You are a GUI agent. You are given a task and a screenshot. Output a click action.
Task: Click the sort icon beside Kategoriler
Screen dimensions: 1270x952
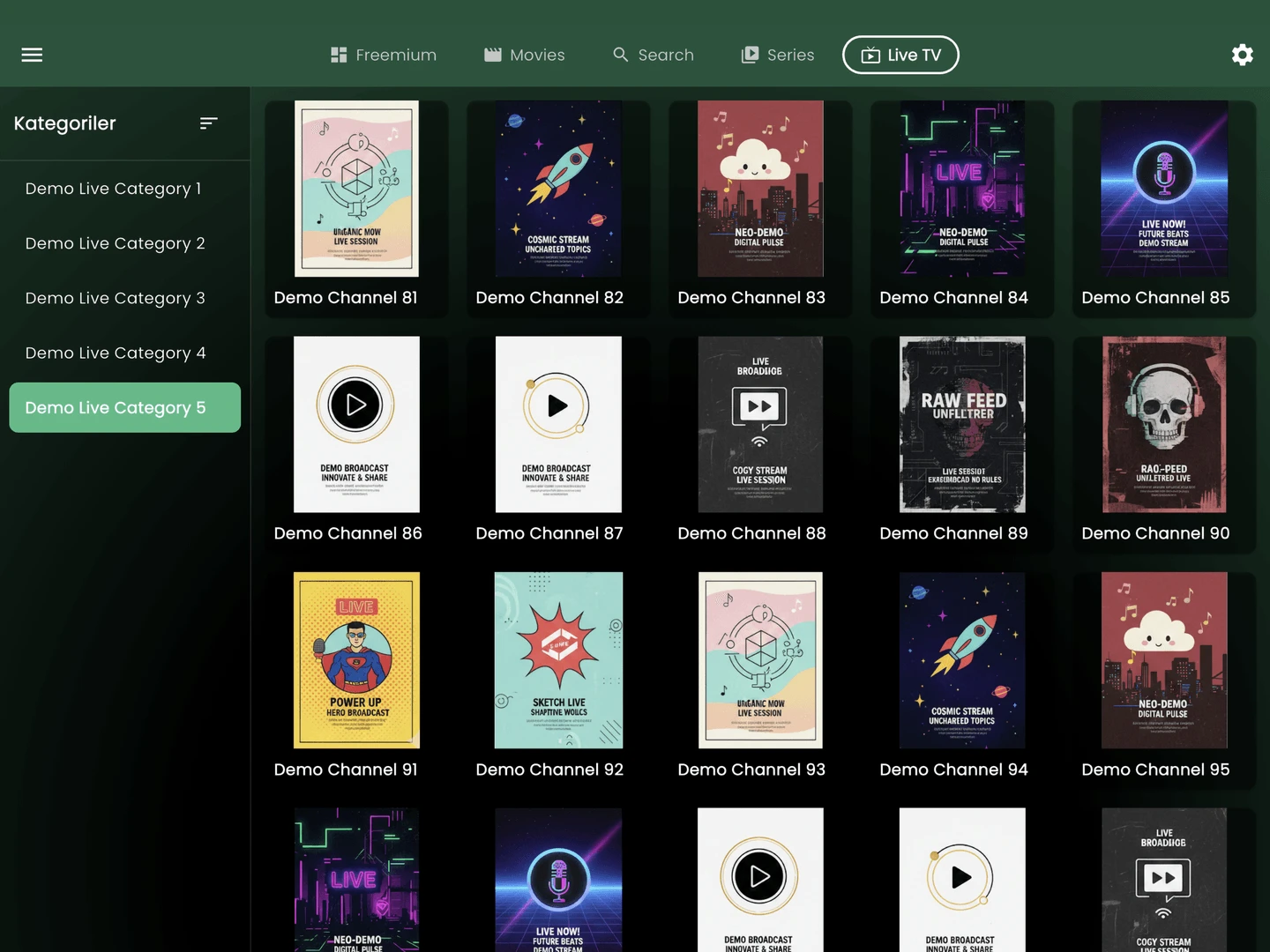[x=208, y=123]
